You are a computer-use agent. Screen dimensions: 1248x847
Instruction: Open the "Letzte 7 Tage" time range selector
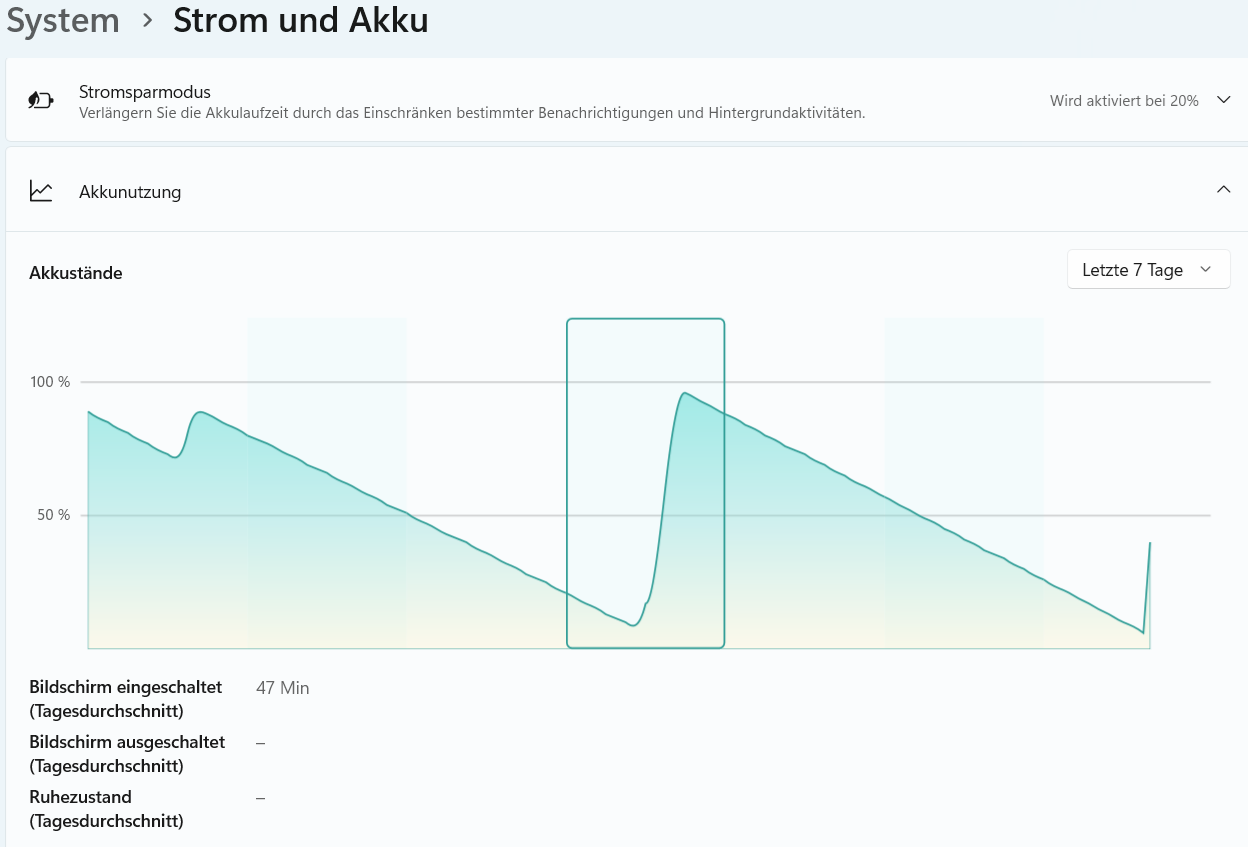[1148, 269]
